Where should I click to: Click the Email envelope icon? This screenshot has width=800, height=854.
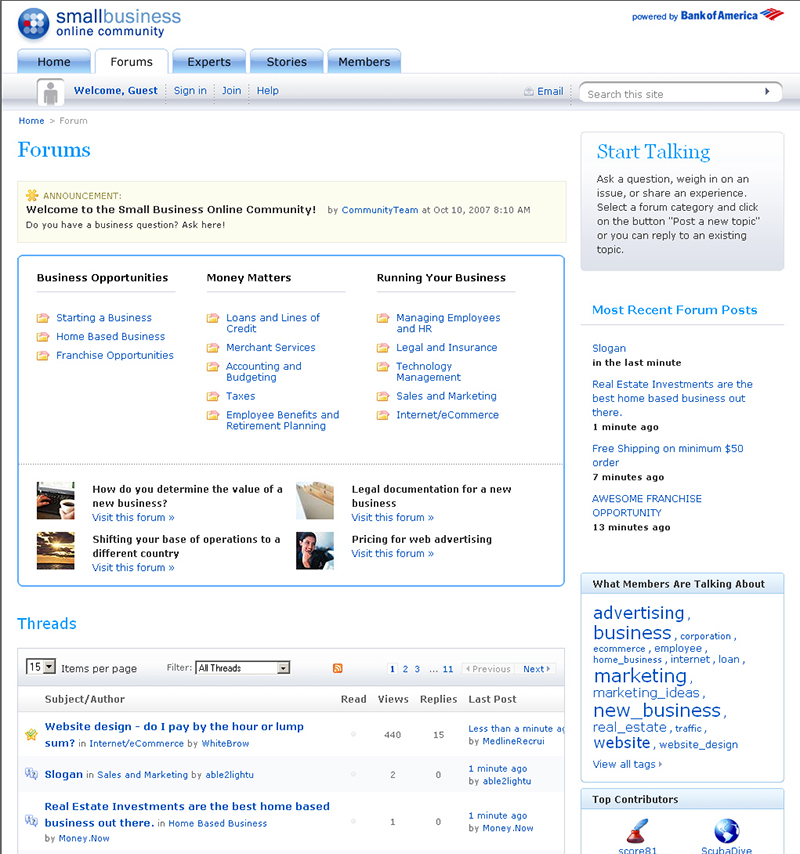coord(529,92)
